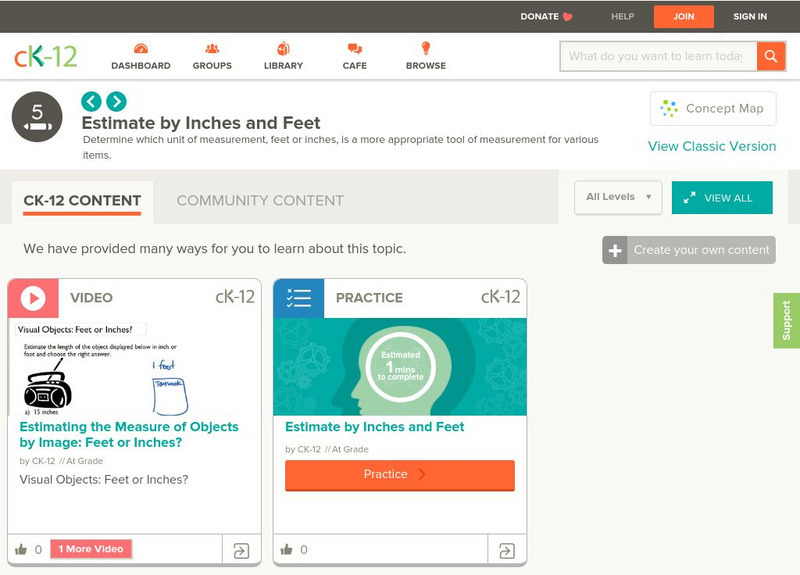Switch to the Community Content tab
The width and height of the screenshot is (800, 575).
(x=260, y=200)
